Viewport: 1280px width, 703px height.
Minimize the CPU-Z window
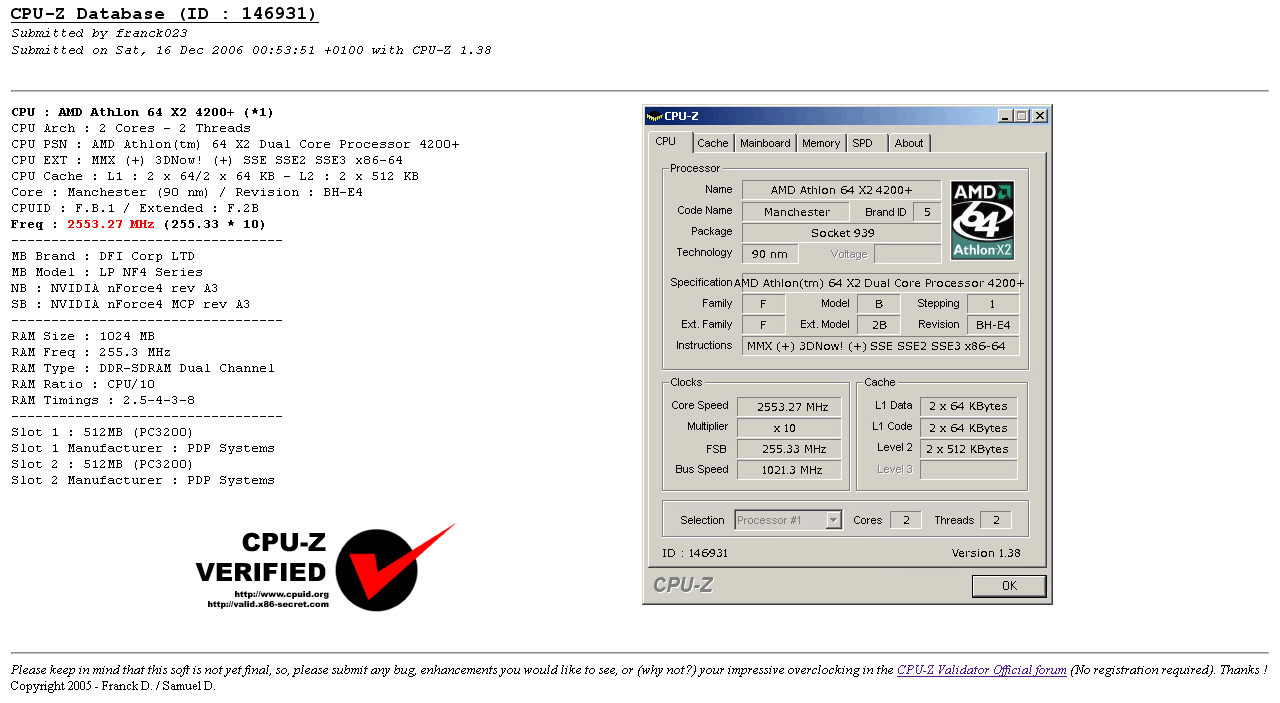pos(1006,116)
